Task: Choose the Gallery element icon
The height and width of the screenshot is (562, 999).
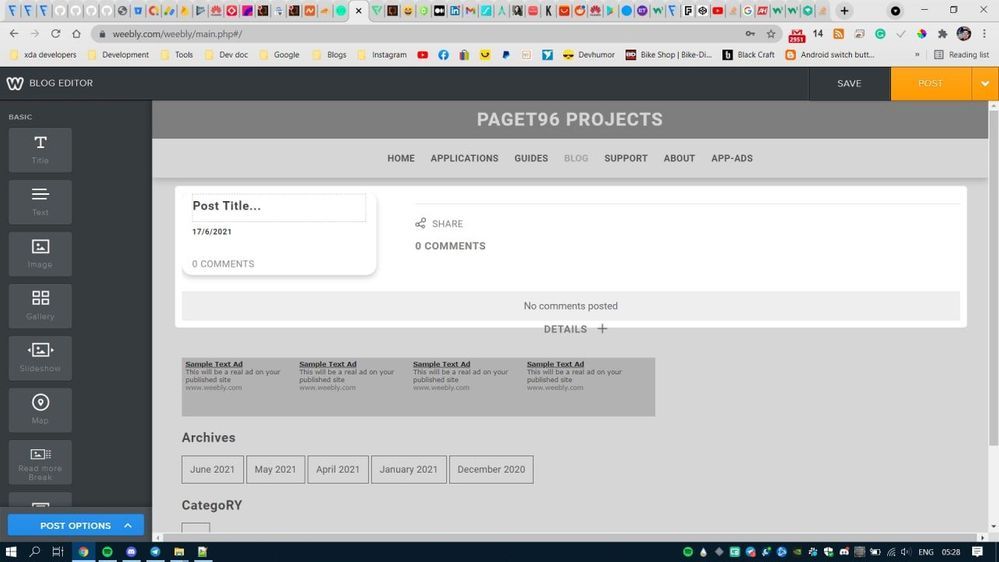Action: click(40, 305)
